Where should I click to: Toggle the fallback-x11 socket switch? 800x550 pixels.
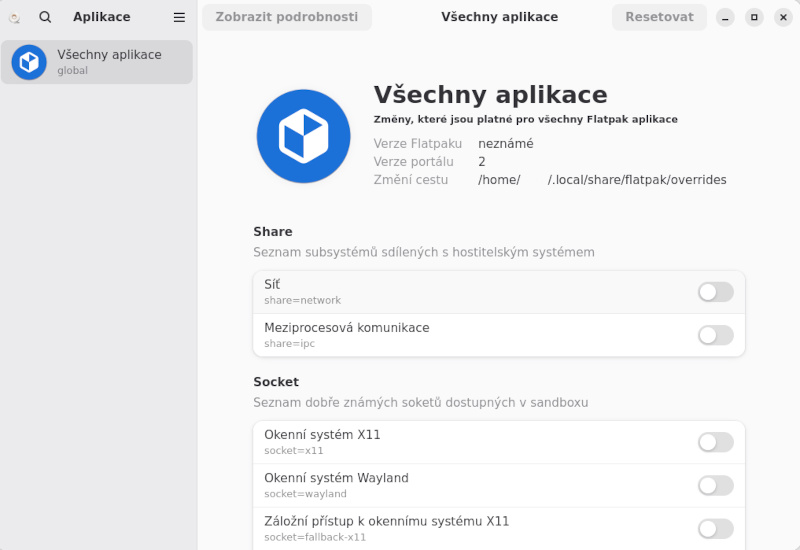pos(715,528)
